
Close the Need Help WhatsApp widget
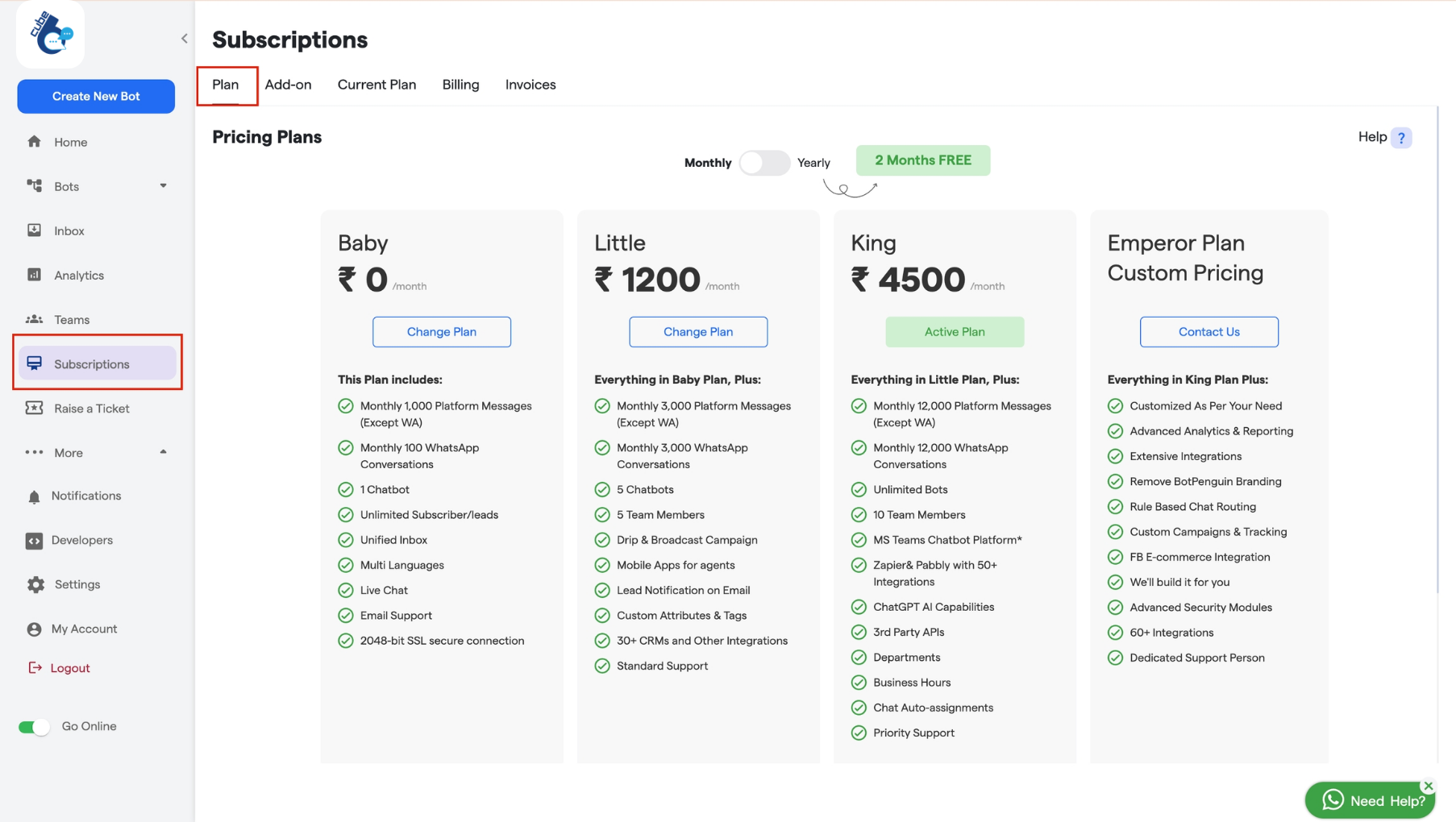1428,786
